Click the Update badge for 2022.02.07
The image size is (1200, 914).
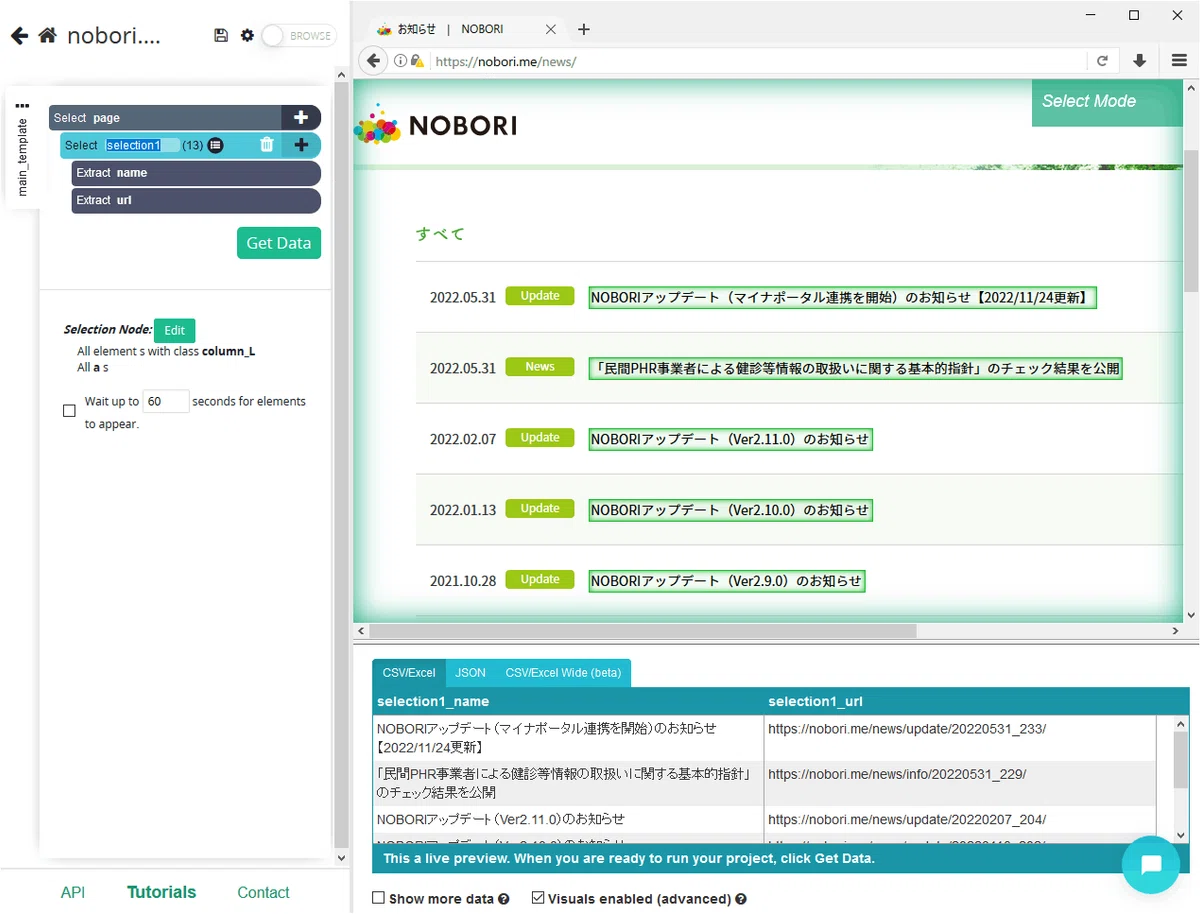[x=540, y=438]
